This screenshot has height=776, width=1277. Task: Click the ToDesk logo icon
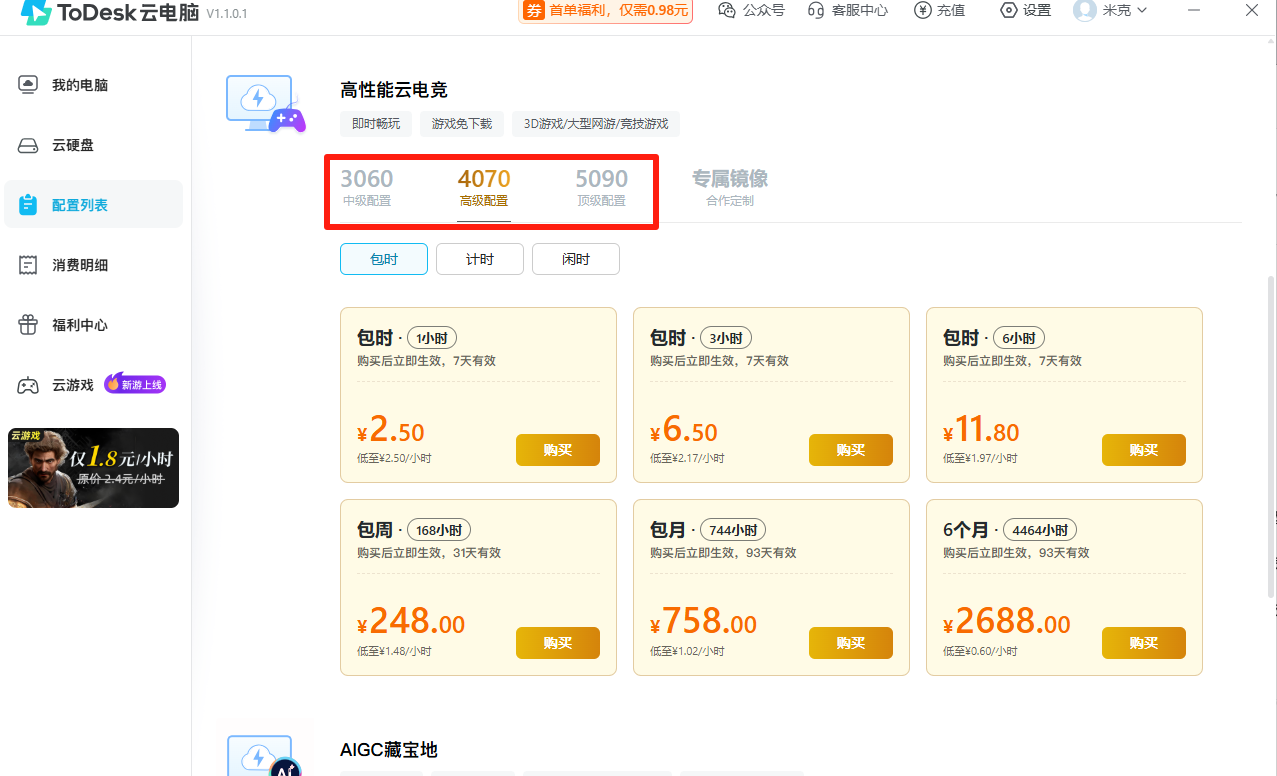pyautogui.click(x=36, y=11)
